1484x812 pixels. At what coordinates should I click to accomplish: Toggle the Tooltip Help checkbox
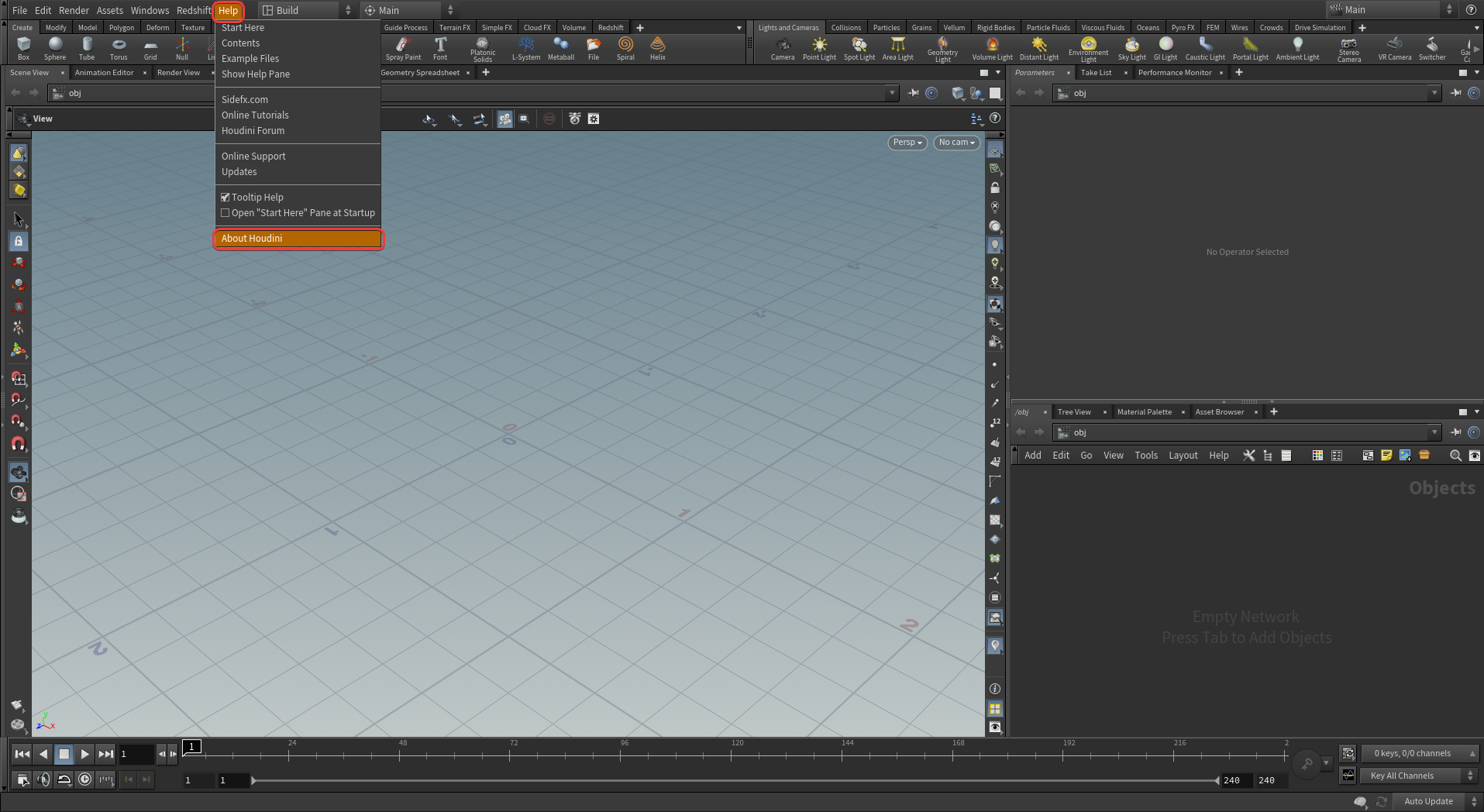(226, 198)
